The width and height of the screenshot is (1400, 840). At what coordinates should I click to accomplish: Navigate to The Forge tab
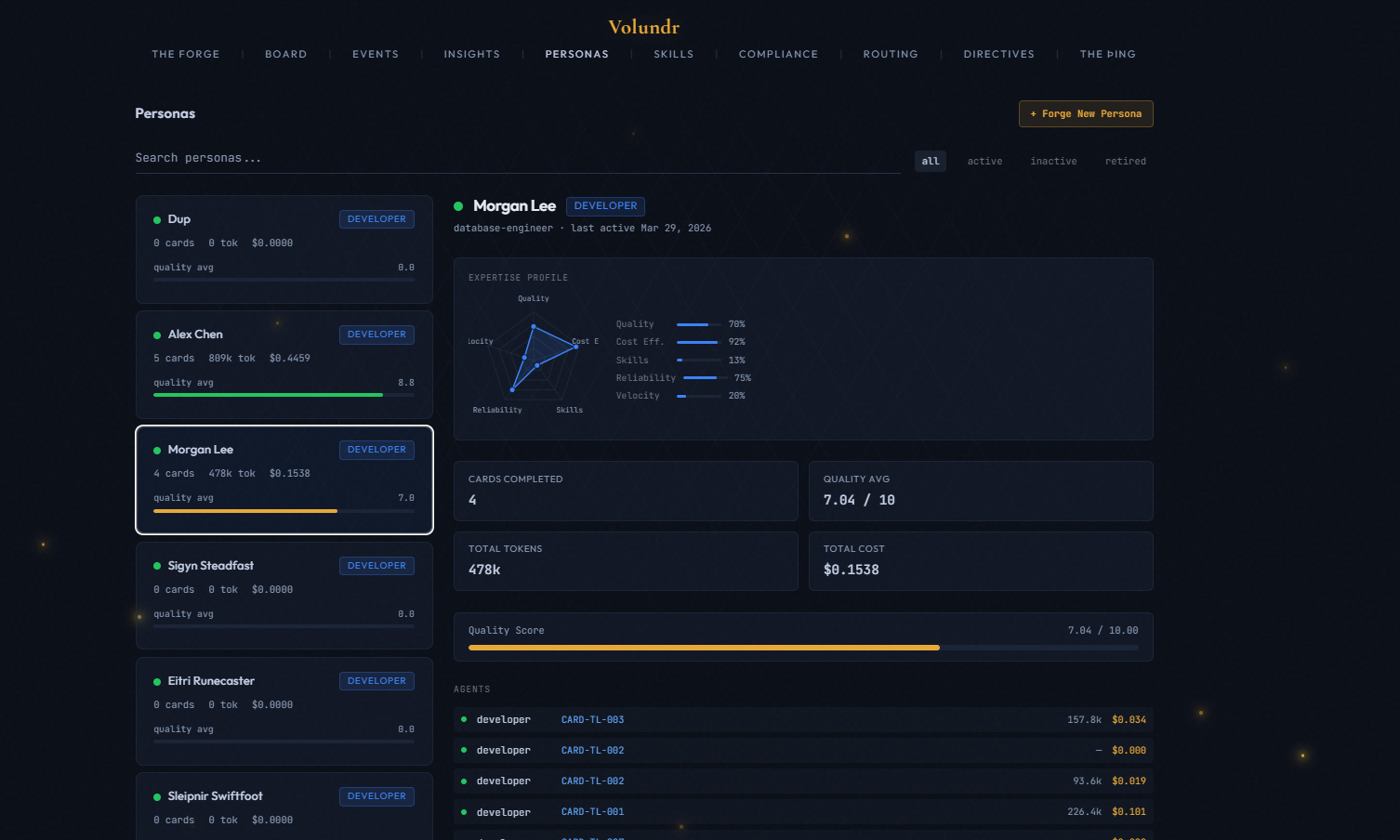[x=186, y=55]
